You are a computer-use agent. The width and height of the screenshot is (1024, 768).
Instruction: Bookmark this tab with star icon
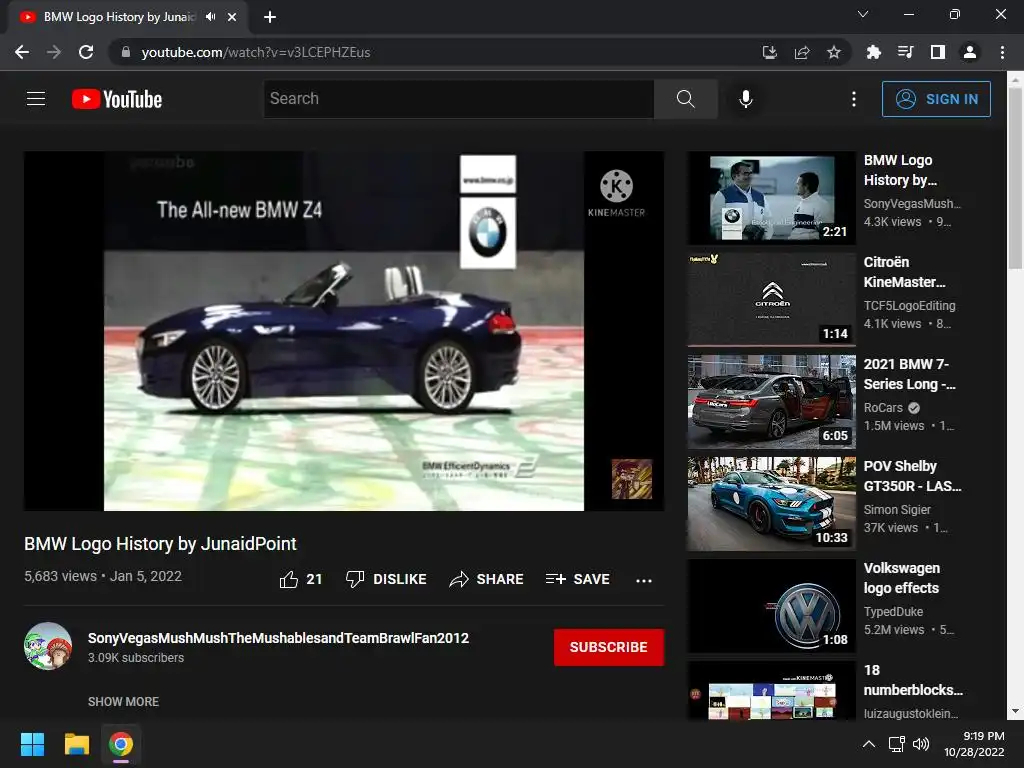(834, 52)
